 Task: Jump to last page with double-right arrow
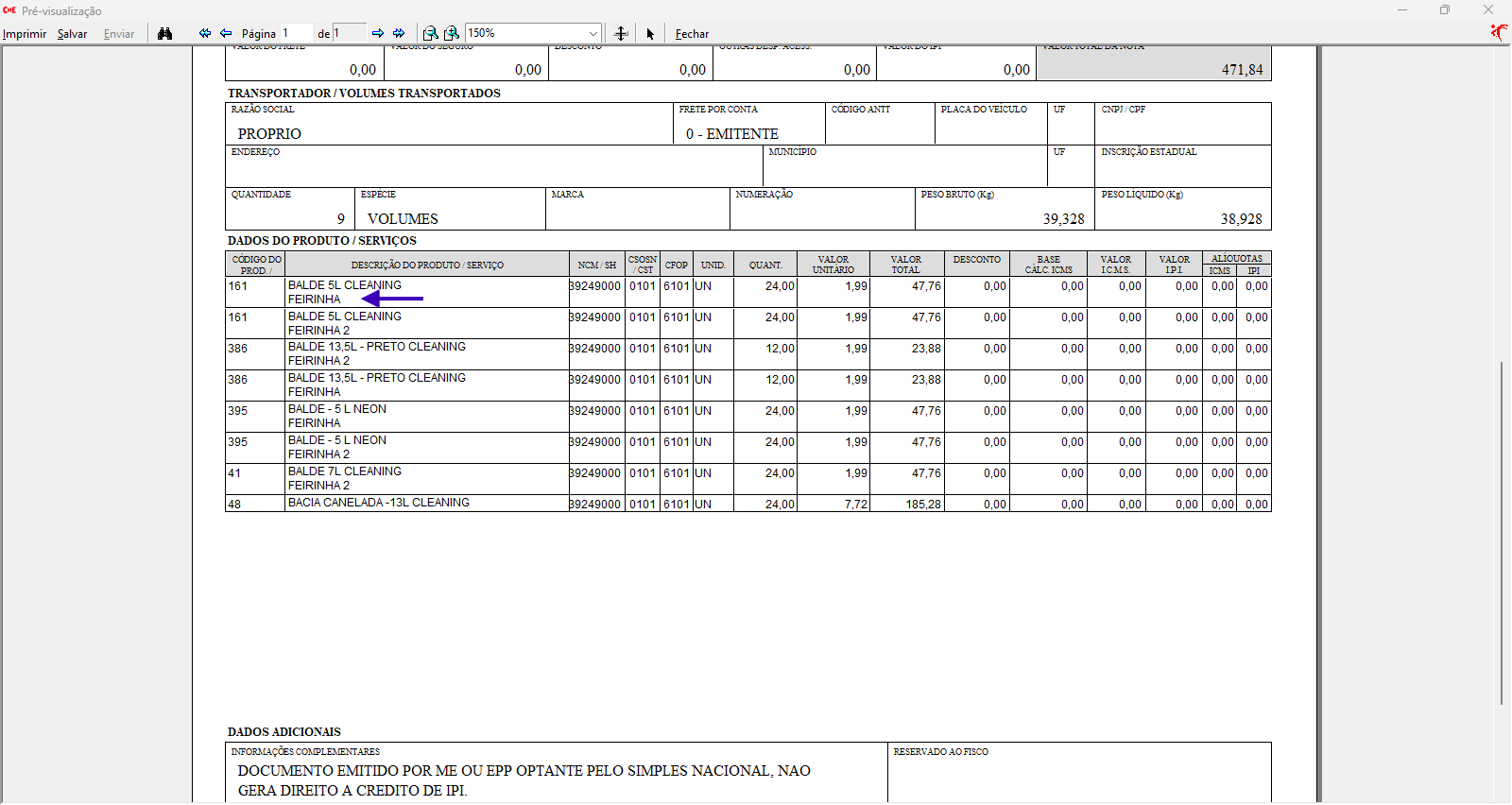pos(399,33)
